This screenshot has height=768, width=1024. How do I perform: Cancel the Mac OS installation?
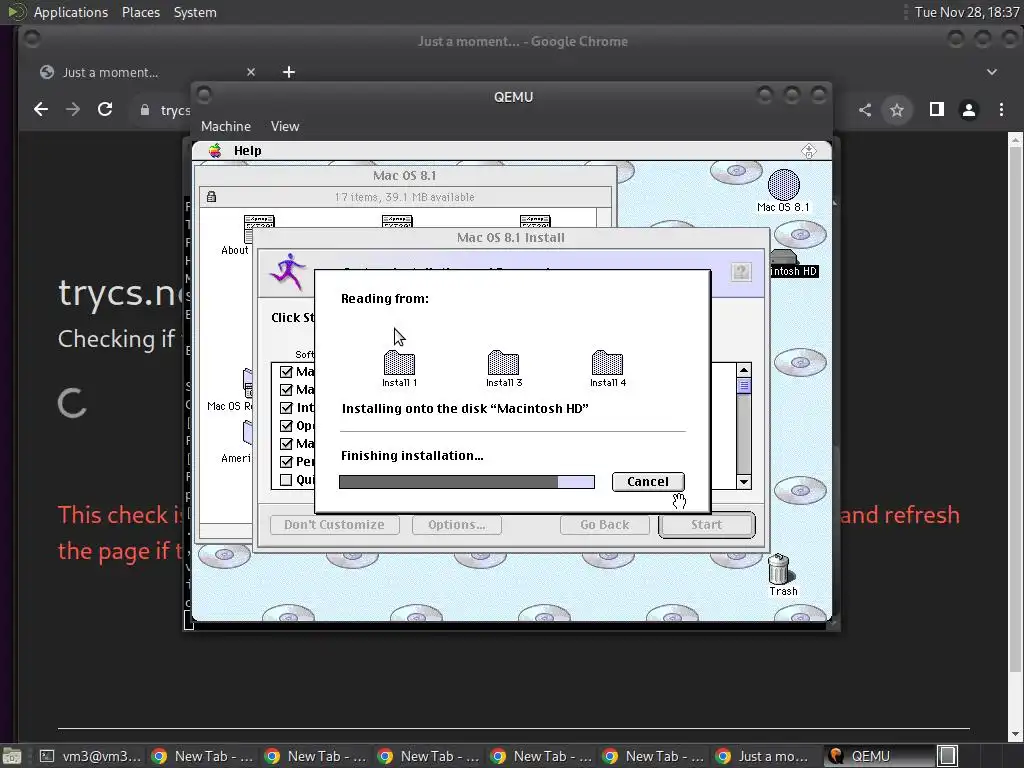point(648,481)
